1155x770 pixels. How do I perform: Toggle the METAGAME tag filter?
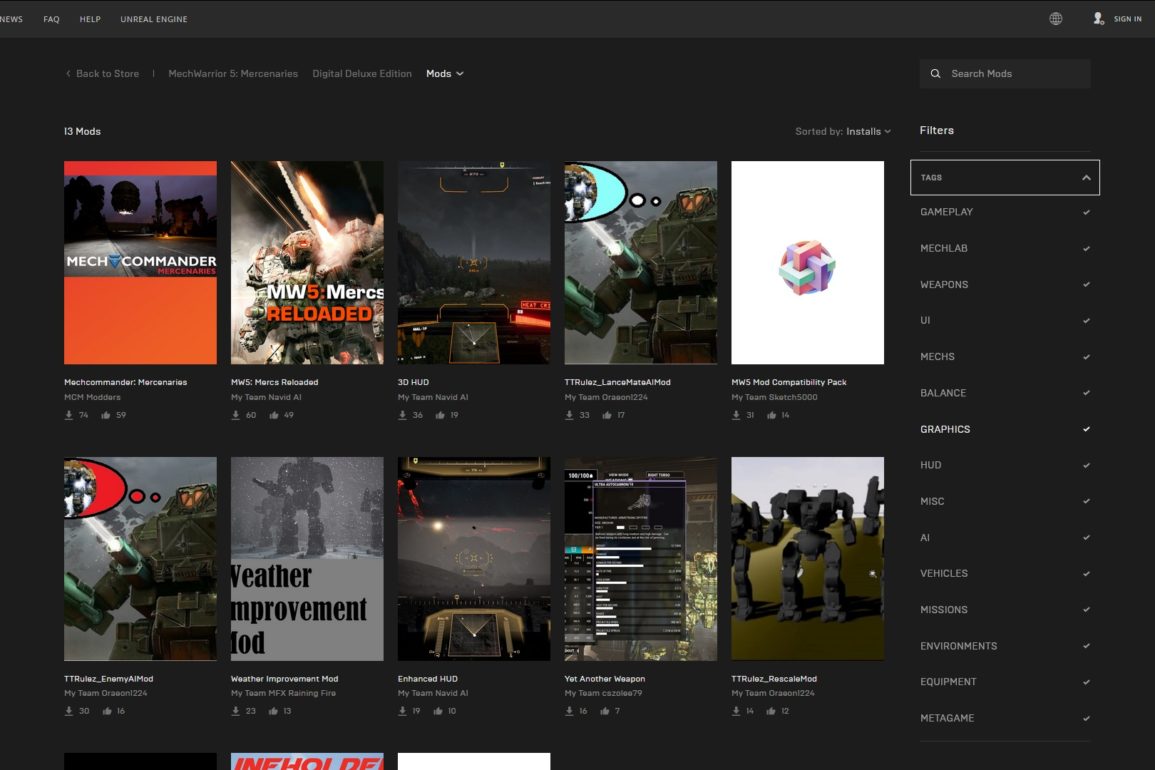[x=1005, y=718]
